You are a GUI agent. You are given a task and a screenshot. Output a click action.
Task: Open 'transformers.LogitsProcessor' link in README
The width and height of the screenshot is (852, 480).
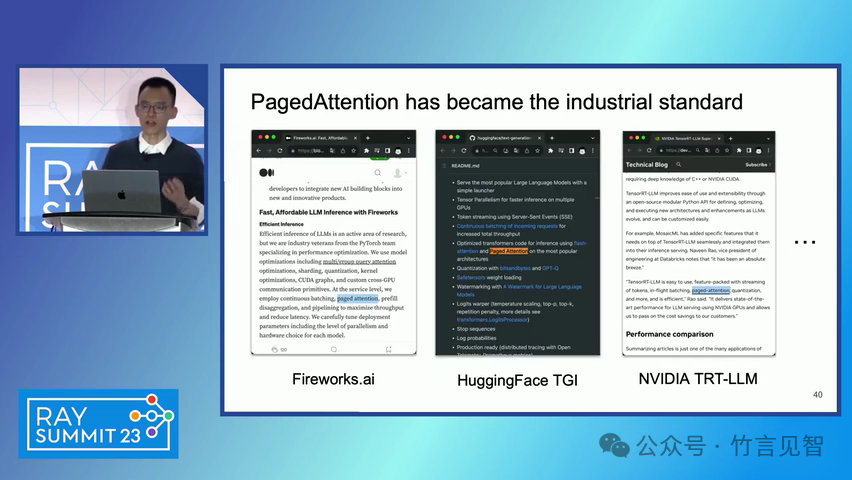492,320
